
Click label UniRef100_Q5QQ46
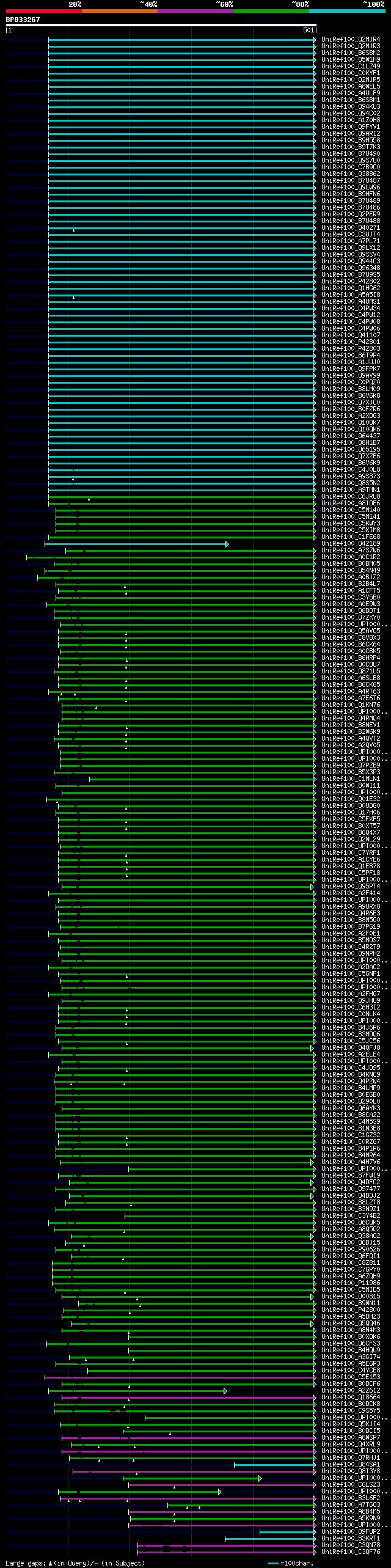[351, 1324]
